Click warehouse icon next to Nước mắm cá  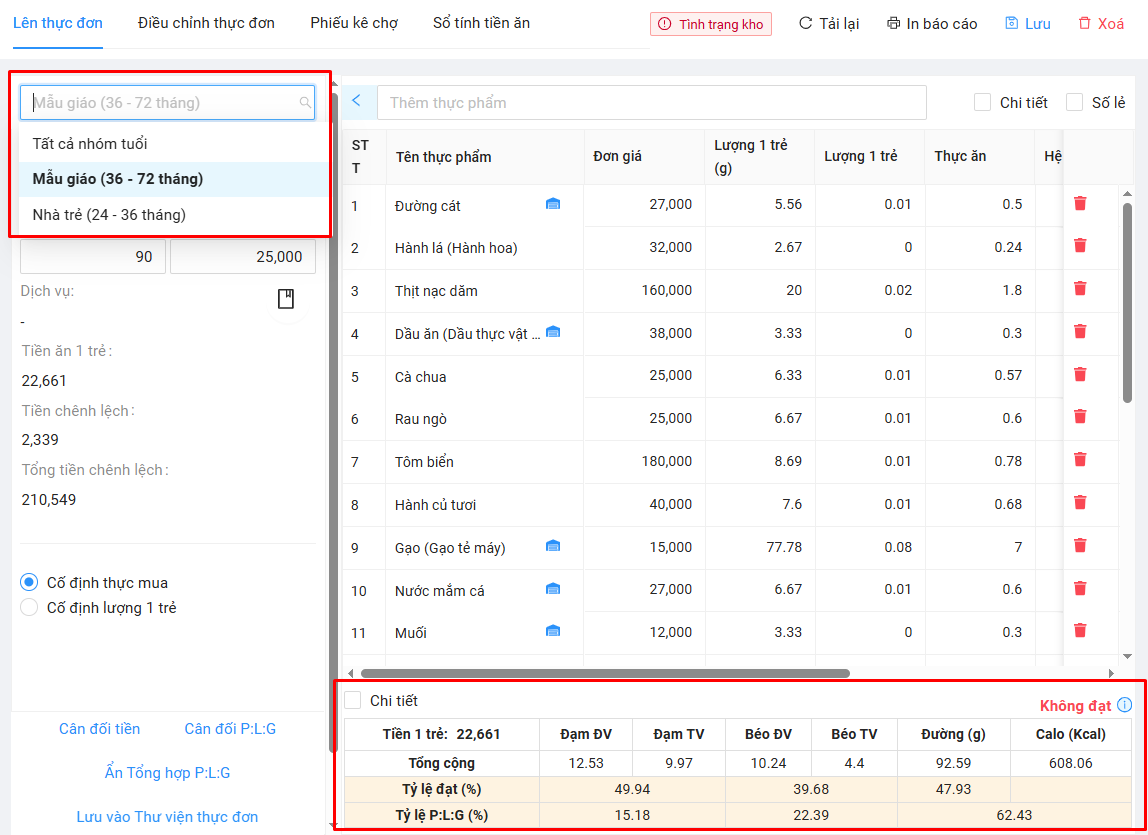[x=553, y=589]
